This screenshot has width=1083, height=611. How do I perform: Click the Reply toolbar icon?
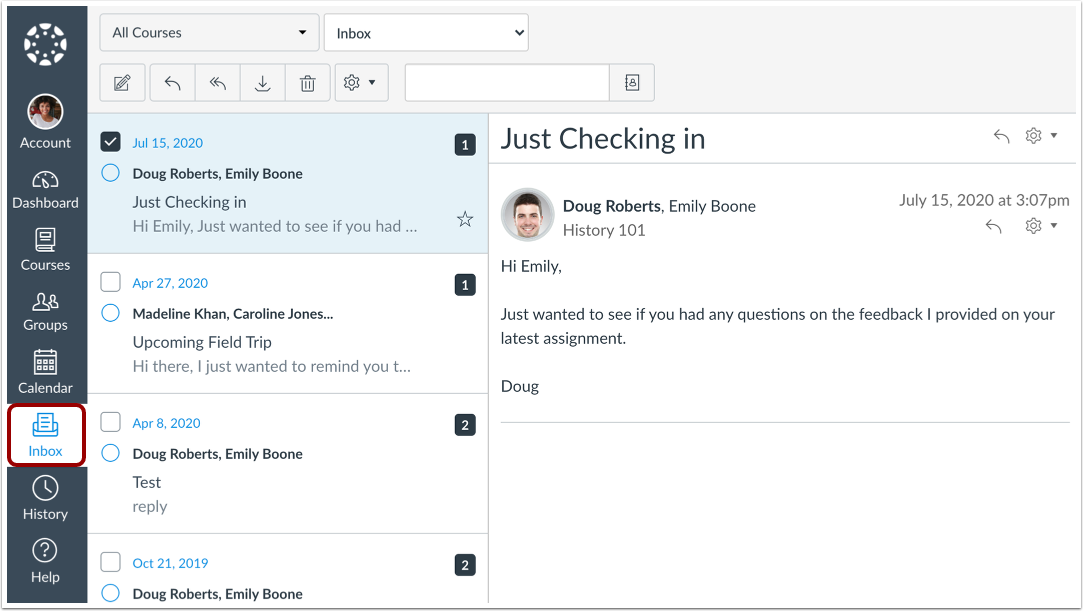click(172, 83)
